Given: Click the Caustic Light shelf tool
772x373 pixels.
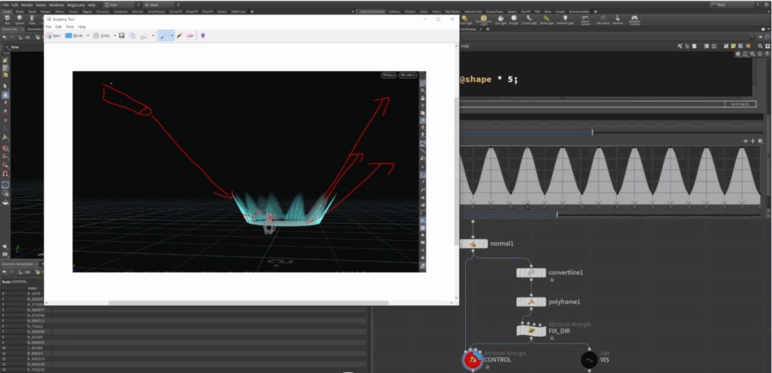Looking at the screenshot, I should click(529, 20).
